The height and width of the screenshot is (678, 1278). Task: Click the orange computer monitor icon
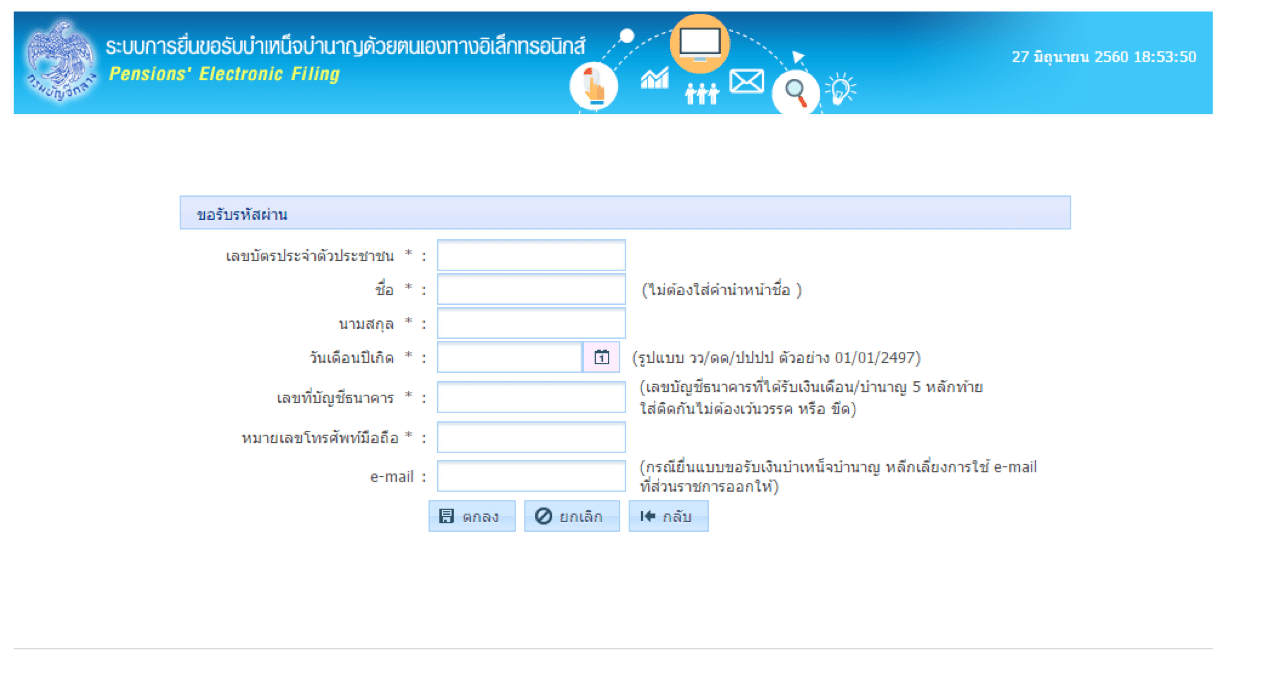point(699,44)
